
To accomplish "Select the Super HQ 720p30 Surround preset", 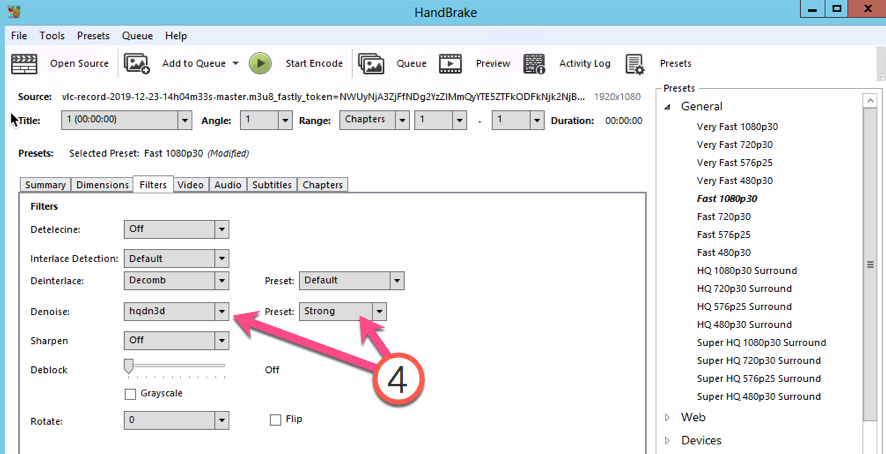I will 759,361.
